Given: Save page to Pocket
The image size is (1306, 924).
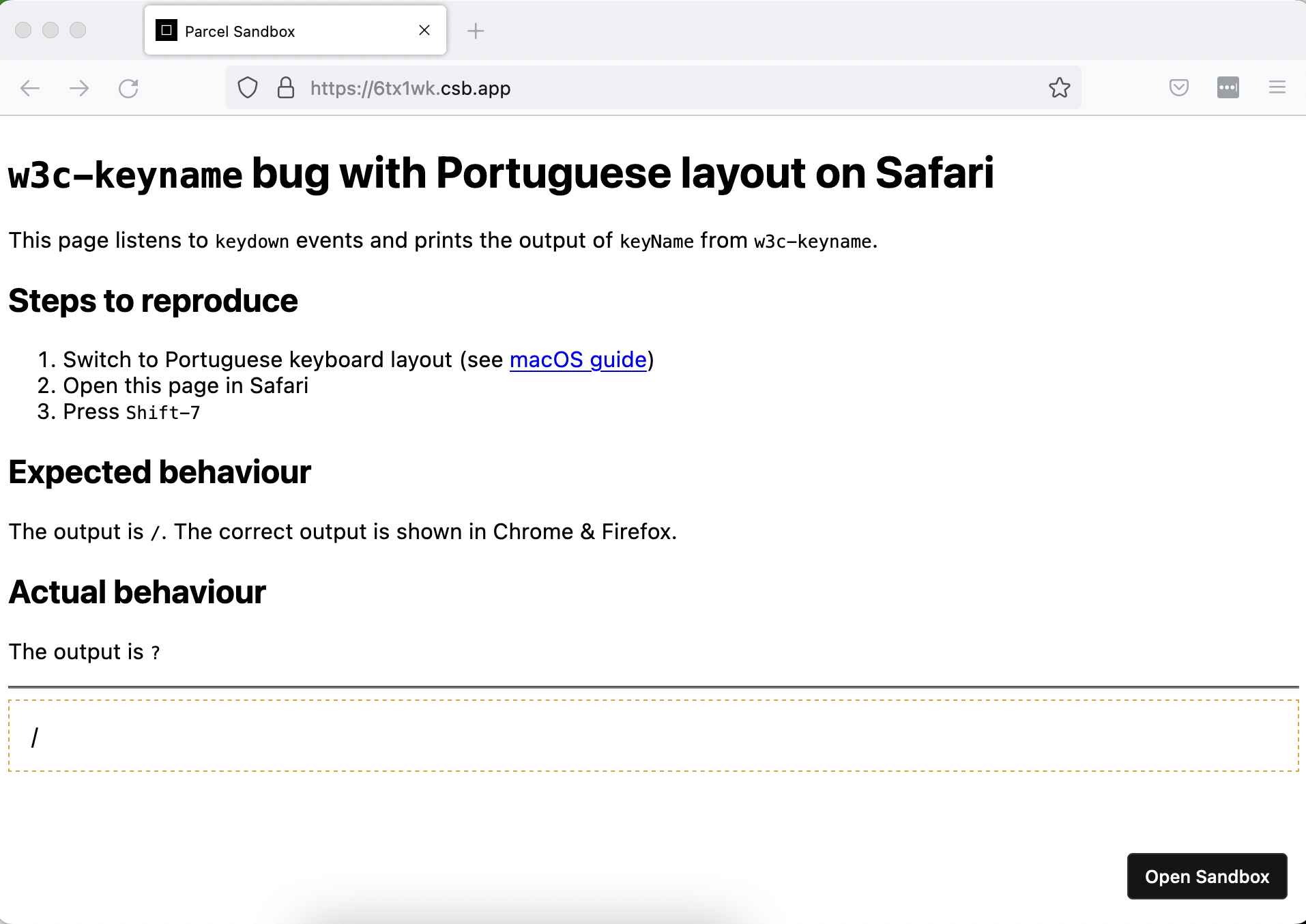Looking at the screenshot, I should 1179,87.
